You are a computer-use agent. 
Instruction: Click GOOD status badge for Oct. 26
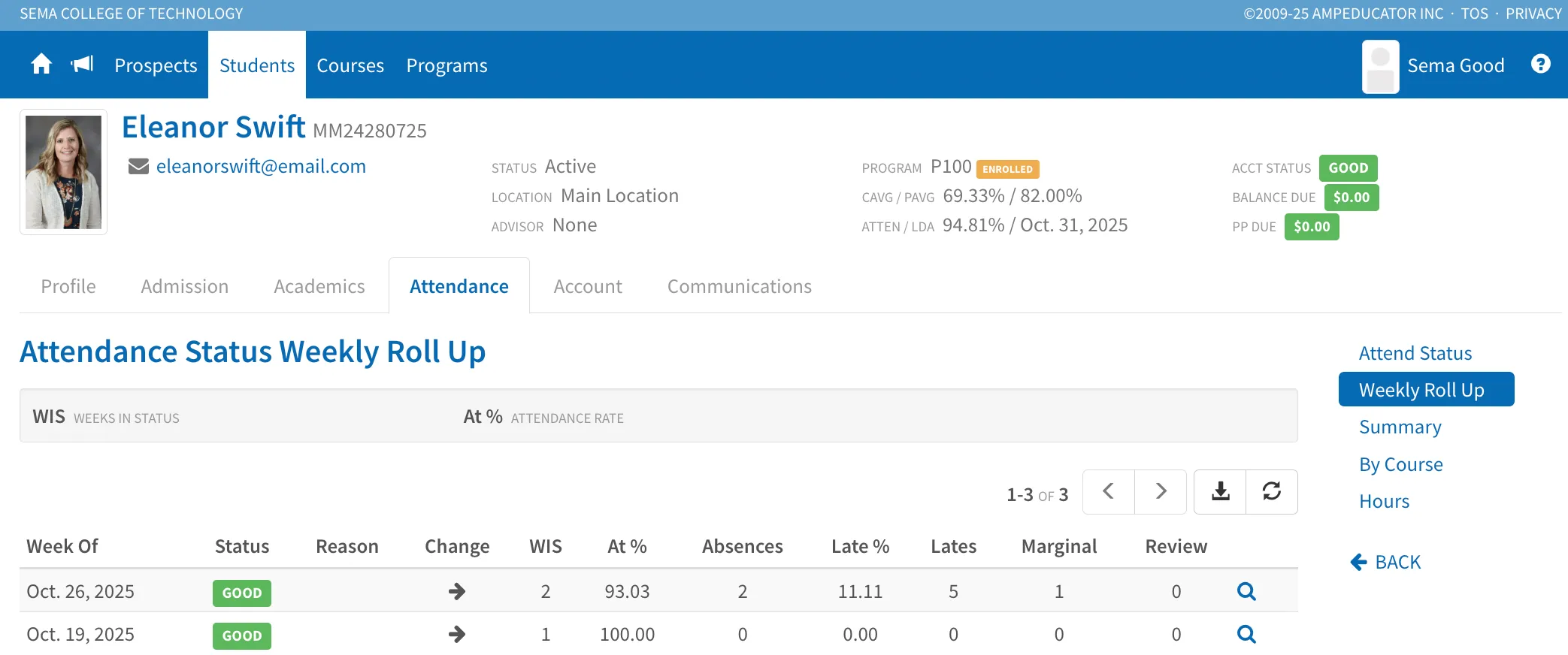click(x=242, y=593)
